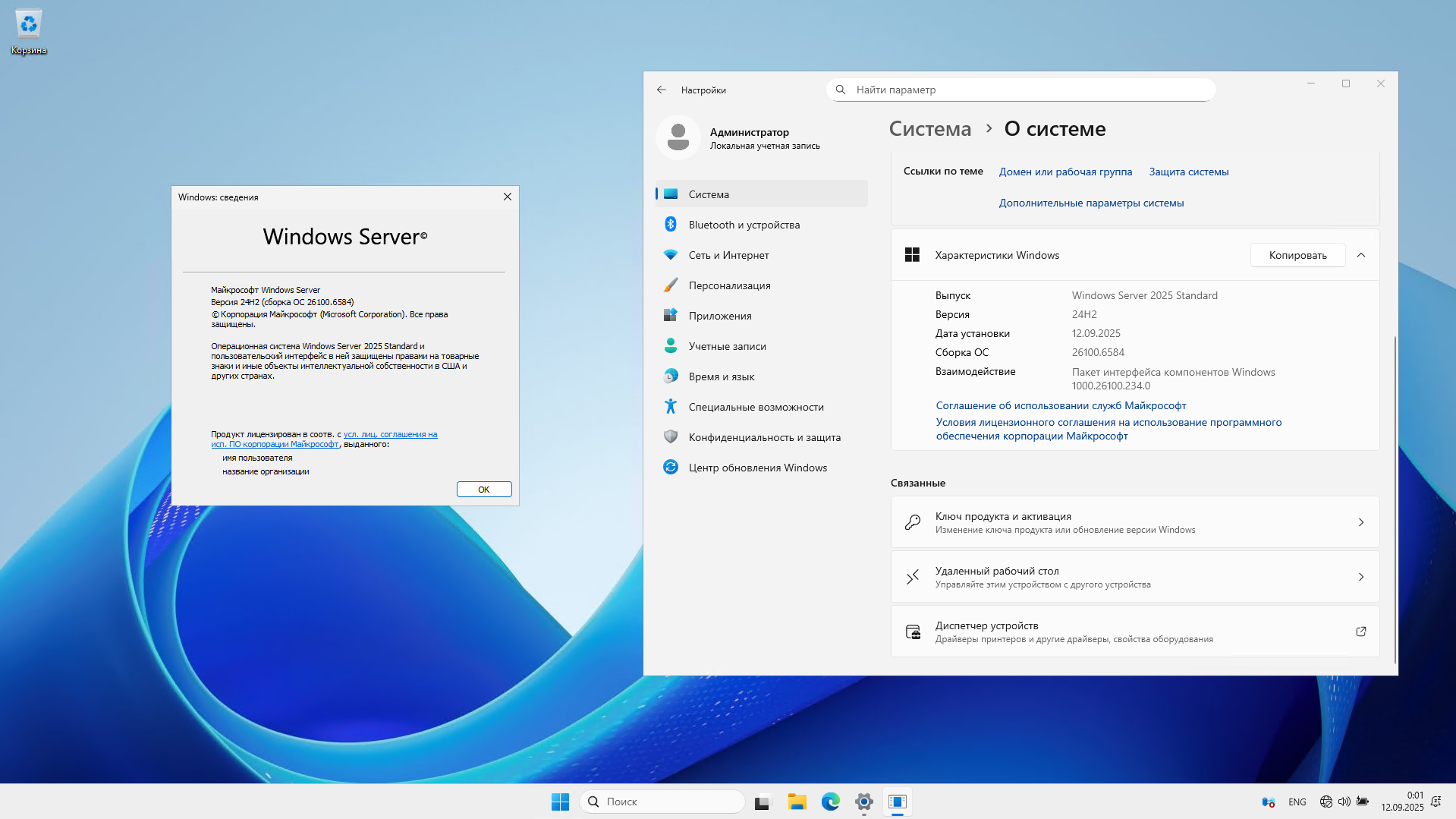Viewport: 1456px width, 819px height.
Task: Click OK in the Windows info dialog
Action: (x=484, y=489)
